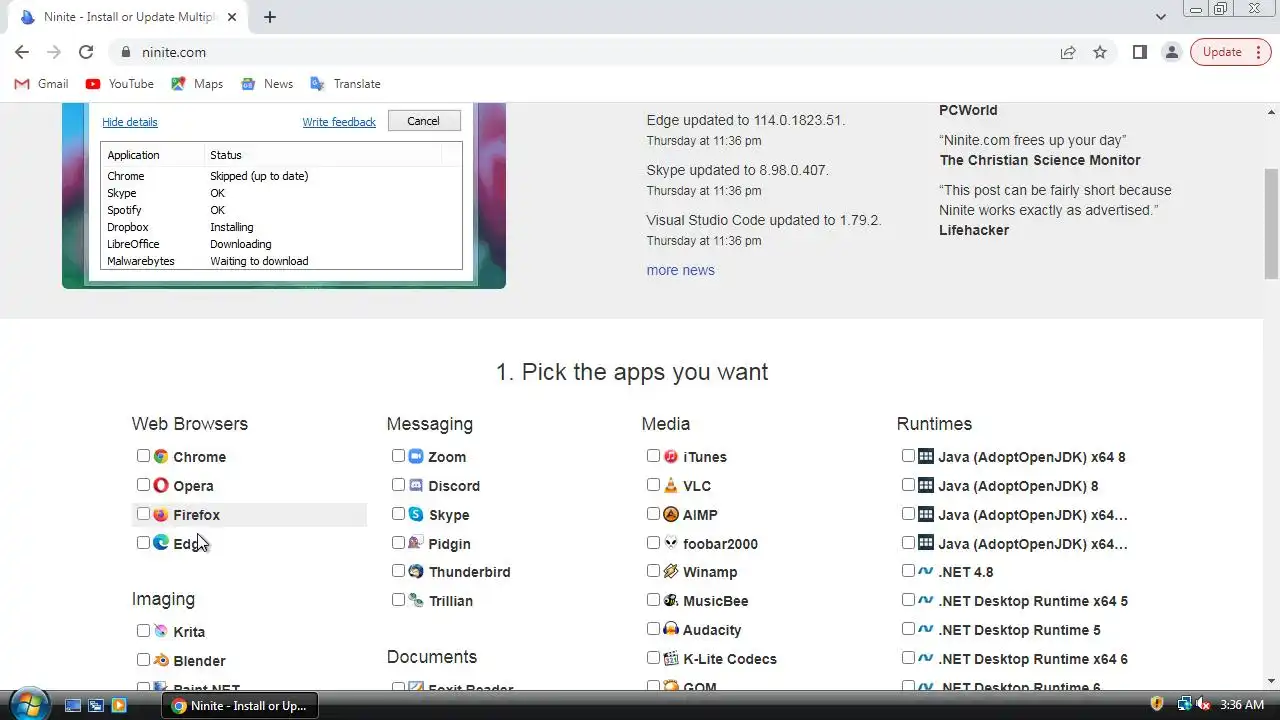The width and height of the screenshot is (1280, 720).
Task: Click the Blender app icon
Action: click(x=161, y=660)
